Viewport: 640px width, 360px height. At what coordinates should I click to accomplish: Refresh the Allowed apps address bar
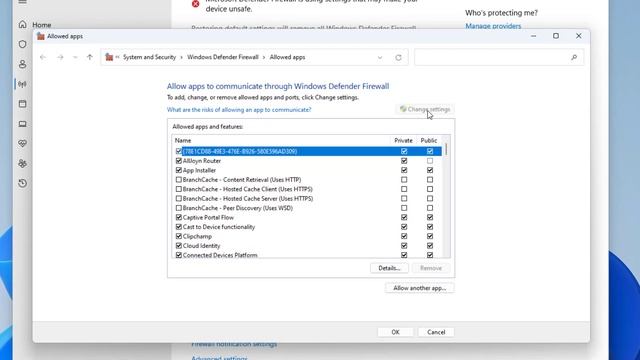[398, 58]
